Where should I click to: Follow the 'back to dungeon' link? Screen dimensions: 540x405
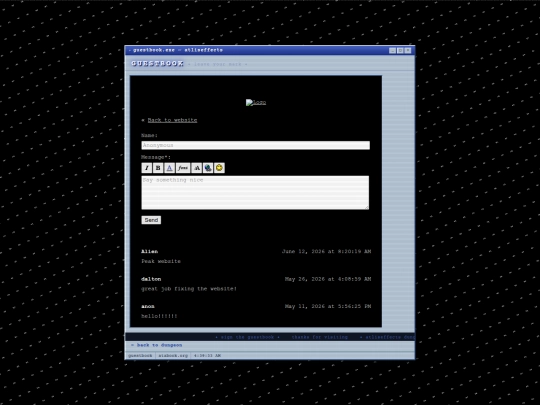click(157, 345)
